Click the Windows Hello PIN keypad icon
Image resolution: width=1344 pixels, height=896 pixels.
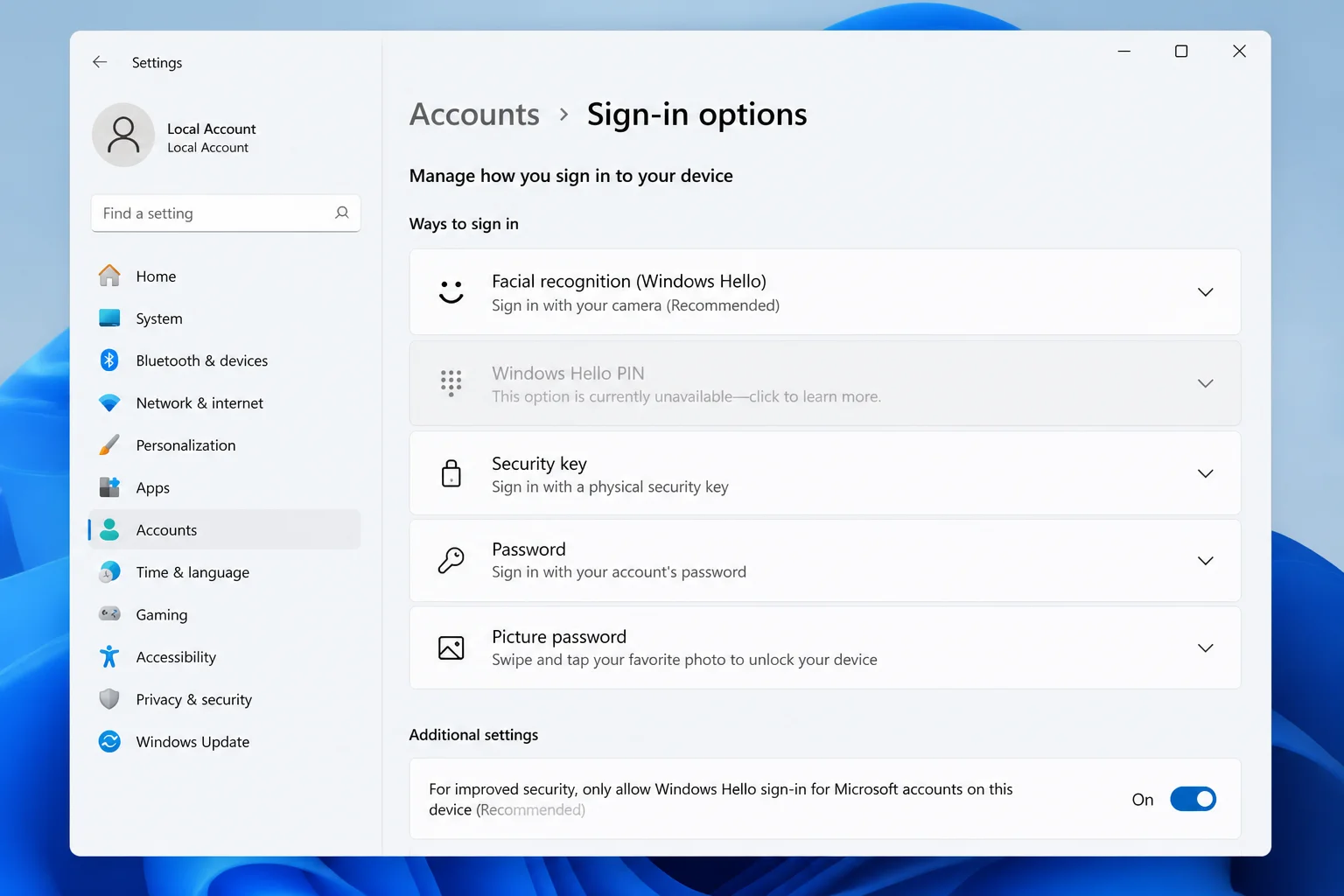coord(451,383)
